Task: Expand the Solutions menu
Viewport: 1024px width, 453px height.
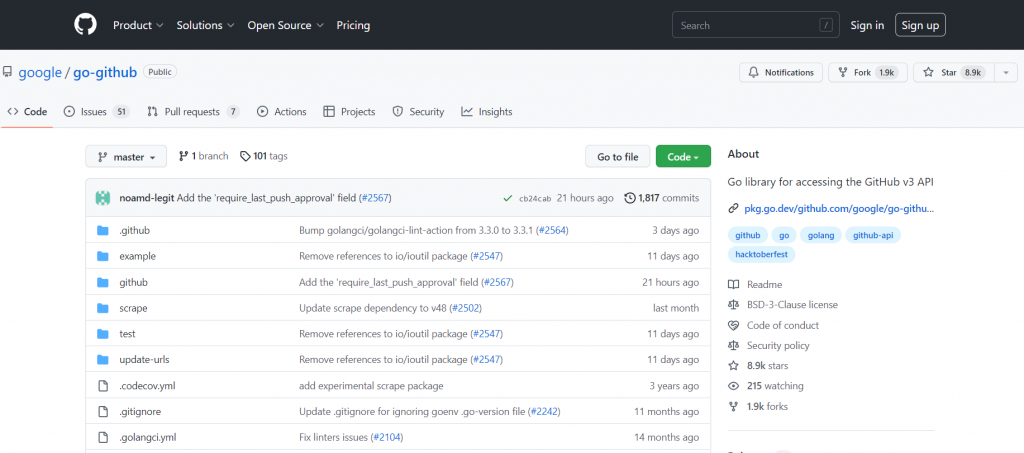Action: [205, 25]
